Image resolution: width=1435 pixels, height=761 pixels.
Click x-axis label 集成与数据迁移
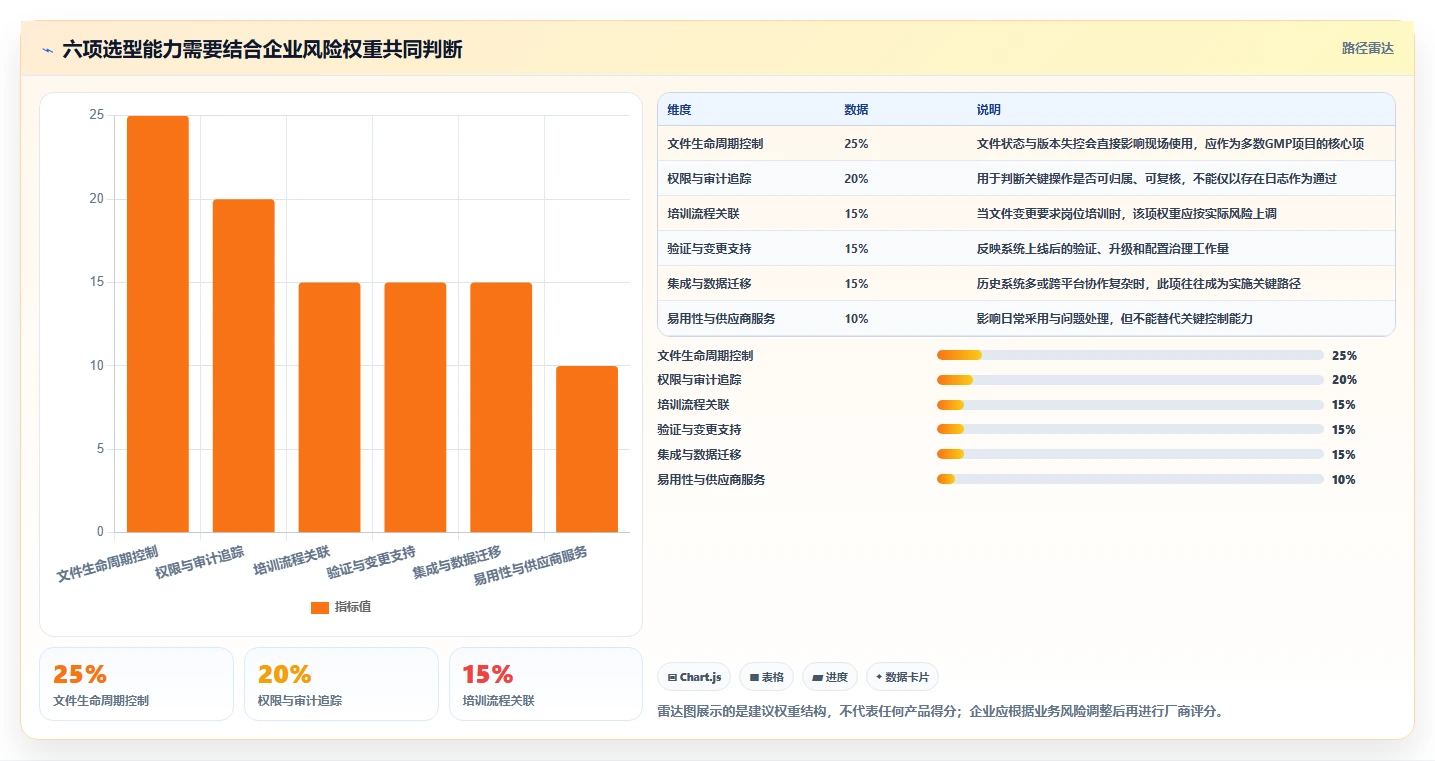(x=457, y=563)
